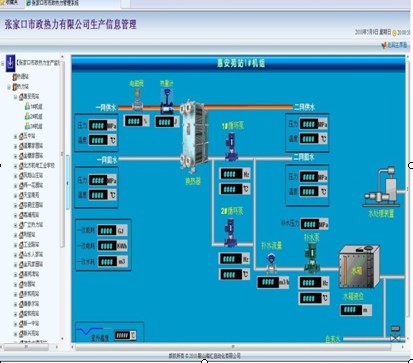Viewport: 413px width, 363px height.
Task: Click the 返回主界面 link
Action: pos(395,45)
